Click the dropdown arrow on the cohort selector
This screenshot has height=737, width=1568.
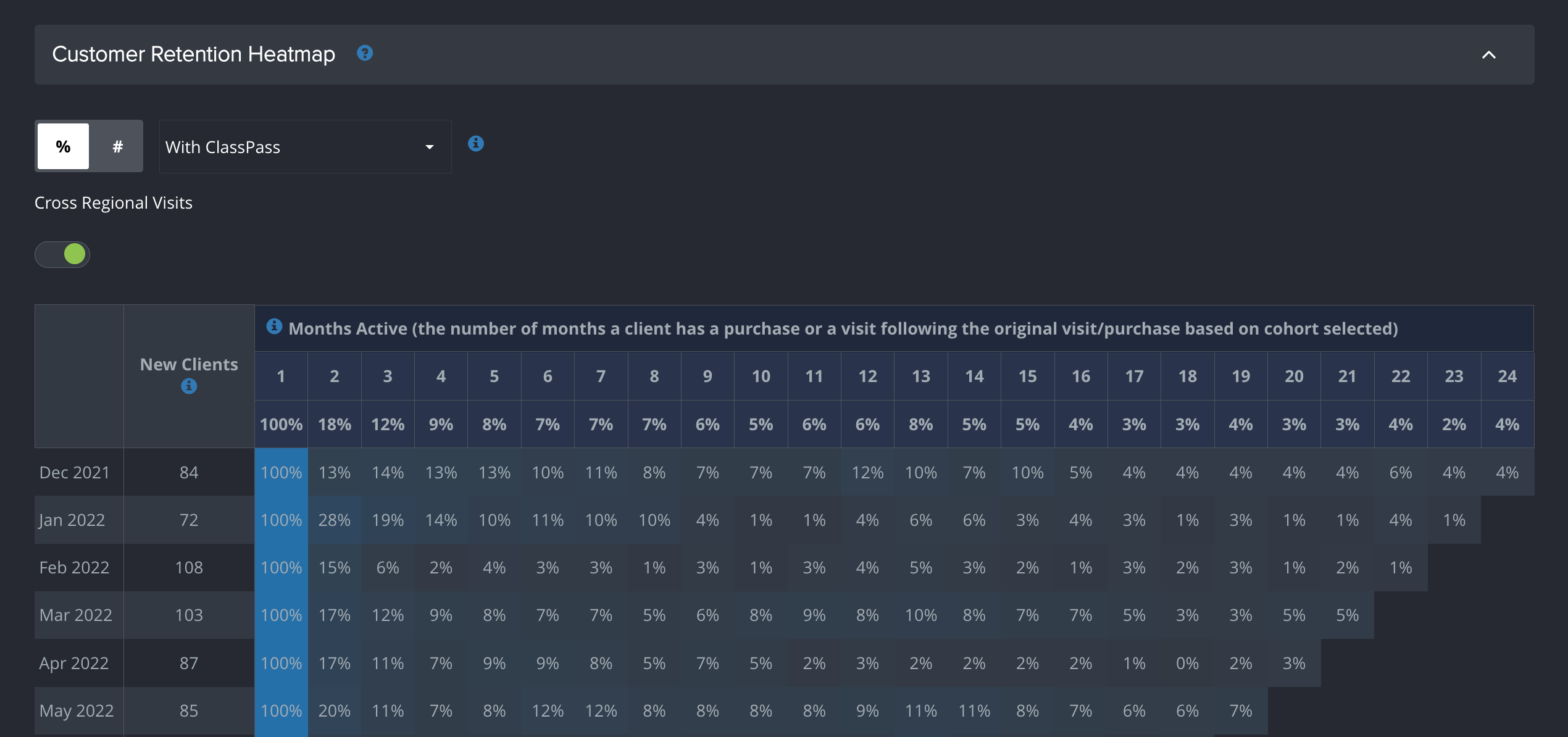[x=430, y=148]
